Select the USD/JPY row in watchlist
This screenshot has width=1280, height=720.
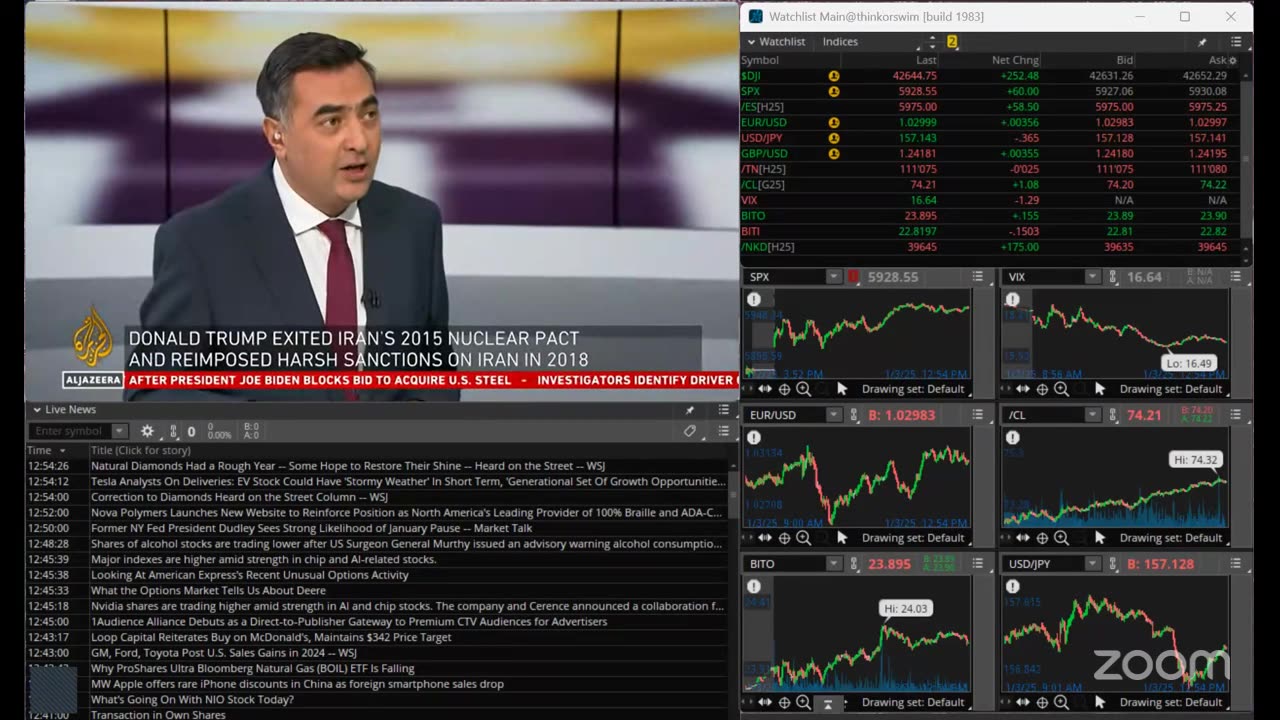pos(989,138)
